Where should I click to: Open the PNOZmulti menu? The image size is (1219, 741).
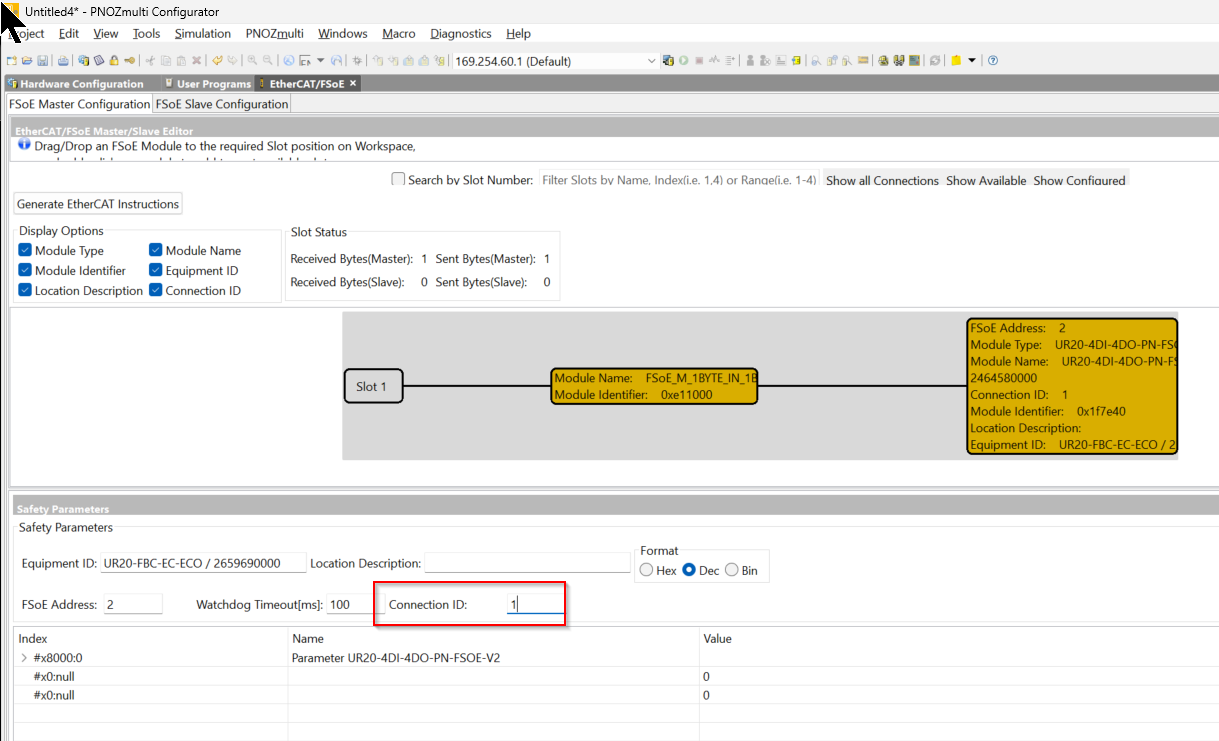click(275, 34)
